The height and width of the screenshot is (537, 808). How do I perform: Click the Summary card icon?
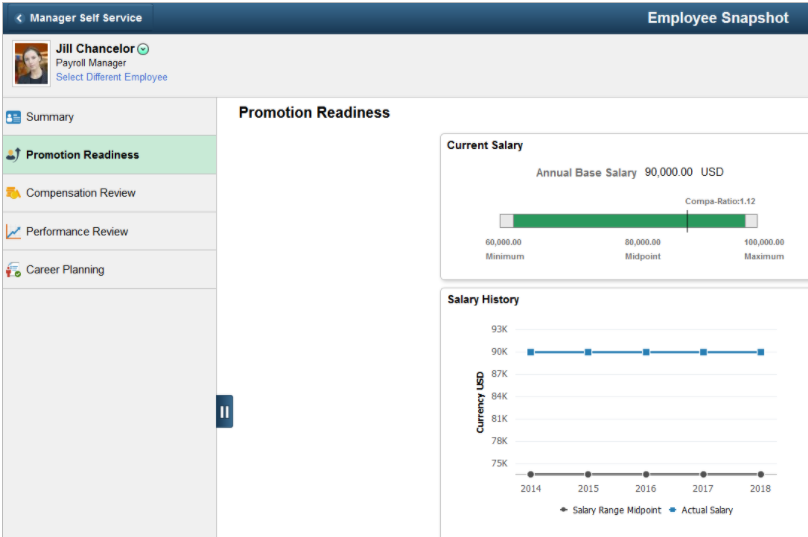click(14, 117)
